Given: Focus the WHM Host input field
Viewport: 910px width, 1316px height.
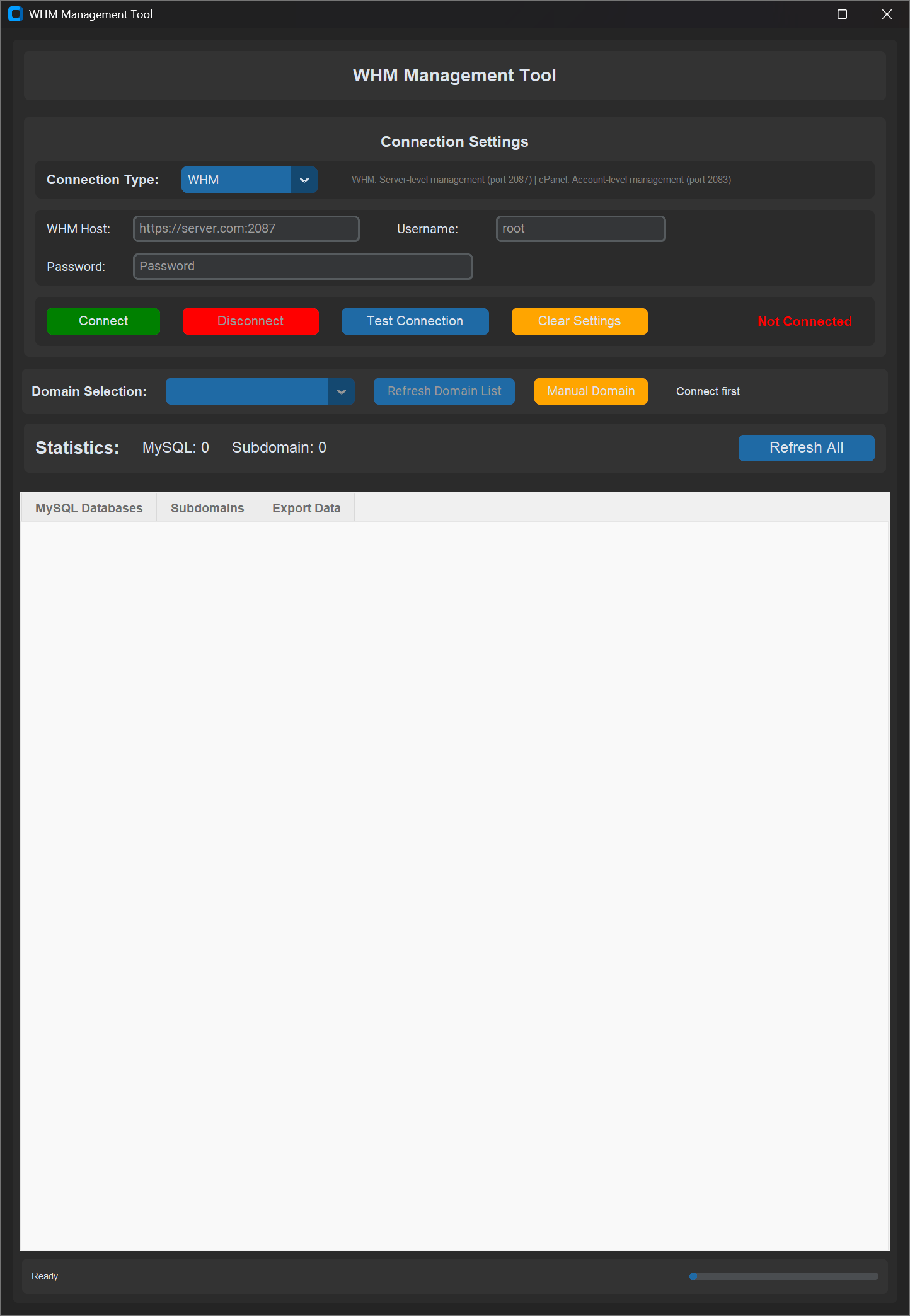Looking at the screenshot, I should coord(246,228).
